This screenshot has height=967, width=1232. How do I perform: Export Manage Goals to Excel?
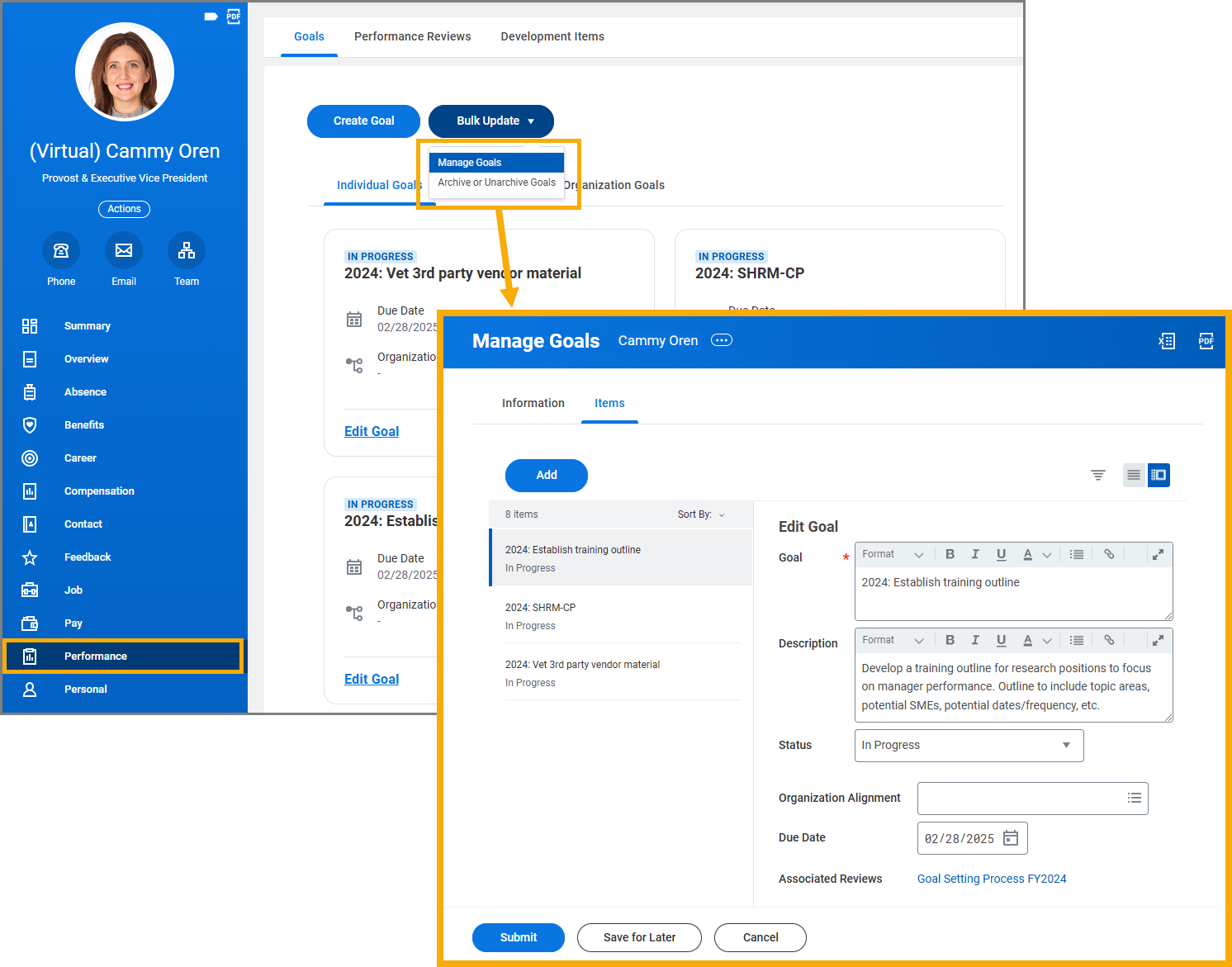(1166, 341)
